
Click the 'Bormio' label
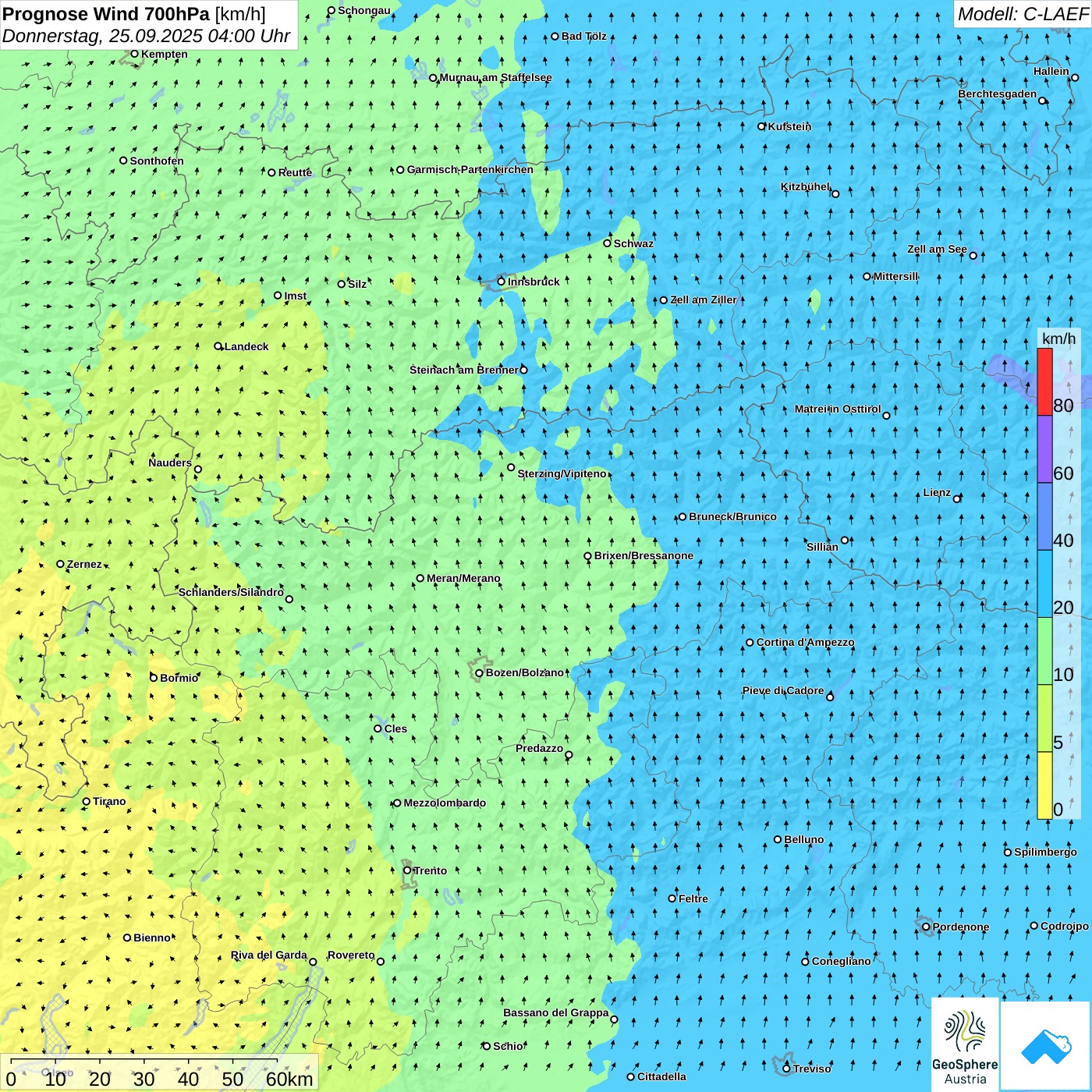pyautogui.click(x=179, y=679)
